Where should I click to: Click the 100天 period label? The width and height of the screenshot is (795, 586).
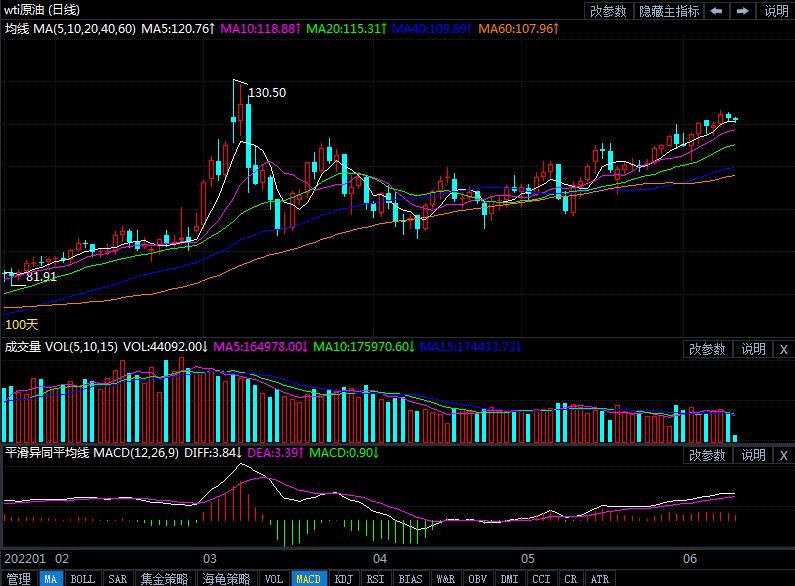(22, 324)
